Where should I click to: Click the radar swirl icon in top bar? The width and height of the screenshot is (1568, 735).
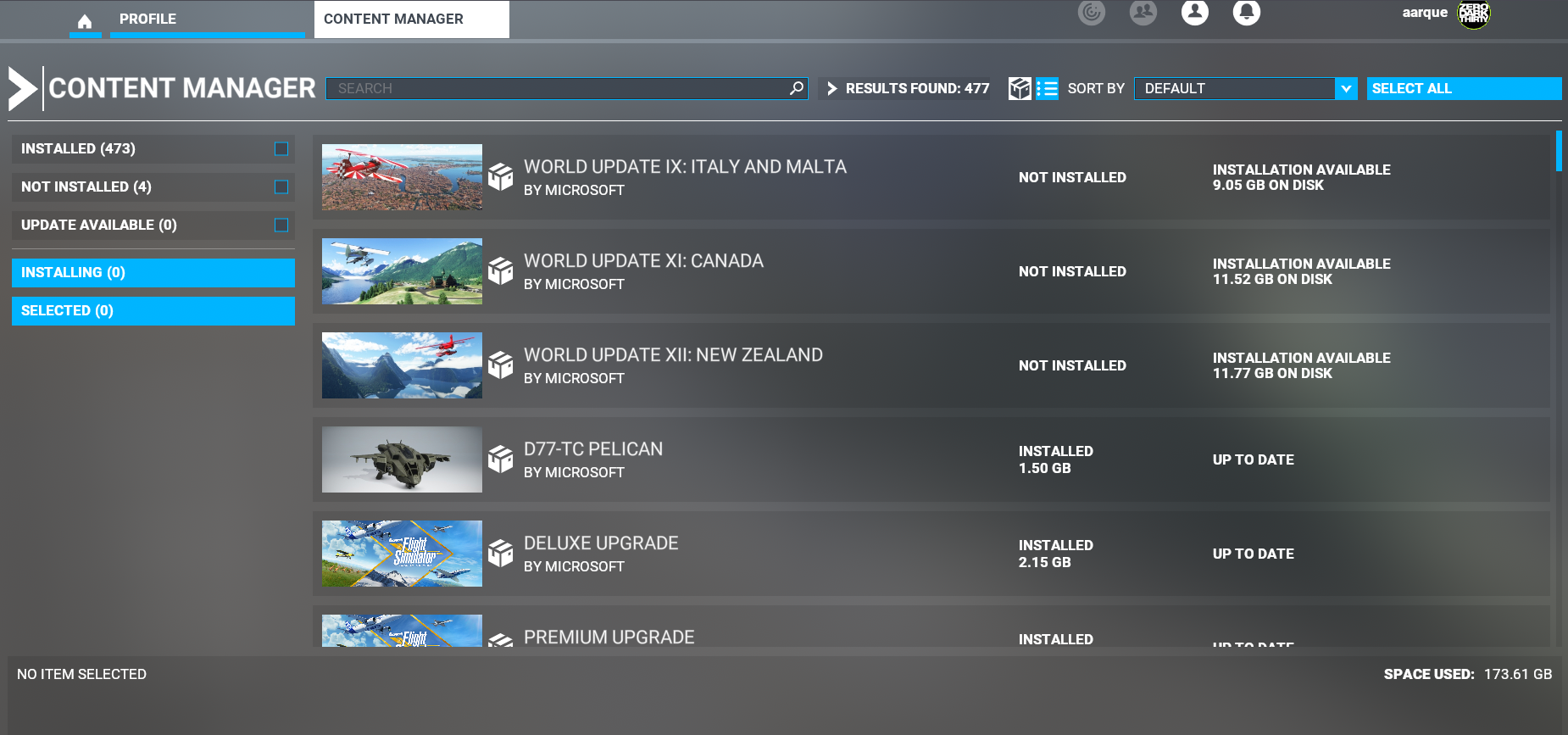[1091, 12]
